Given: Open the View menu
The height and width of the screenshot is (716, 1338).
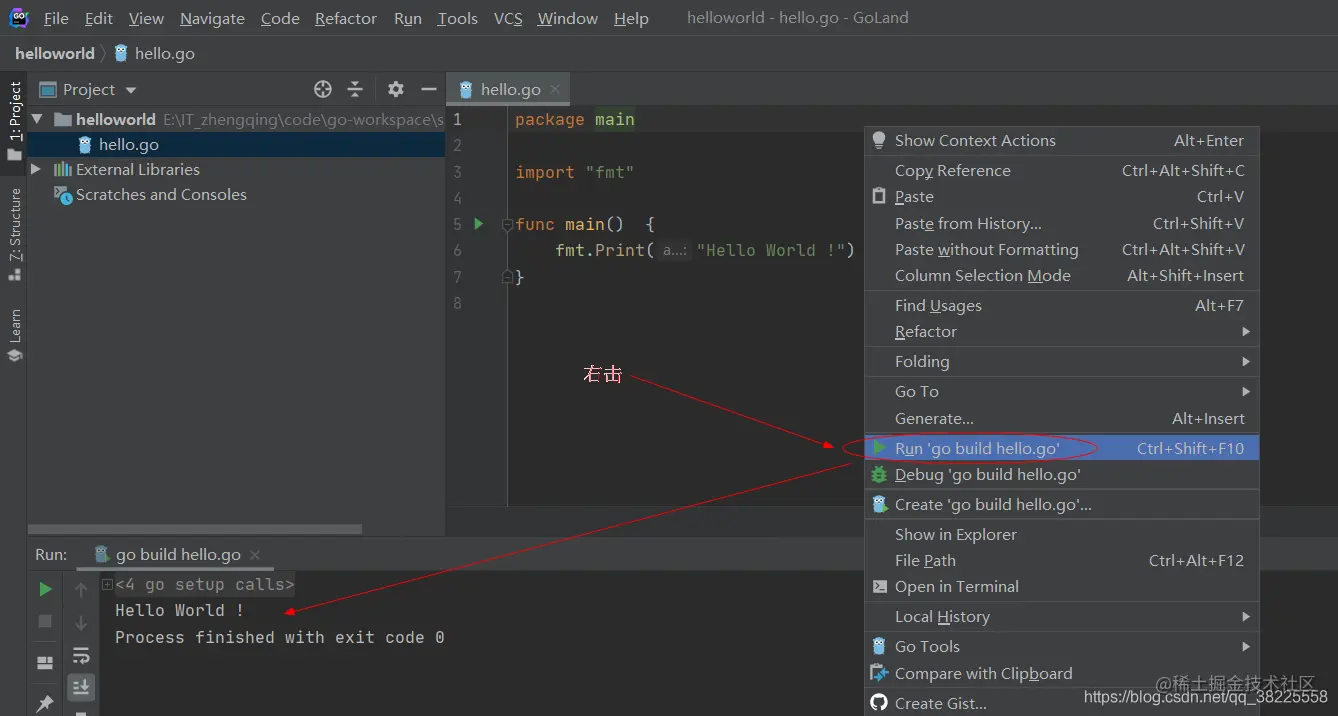Looking at the screenshot, I should click(x=146, y=18).
